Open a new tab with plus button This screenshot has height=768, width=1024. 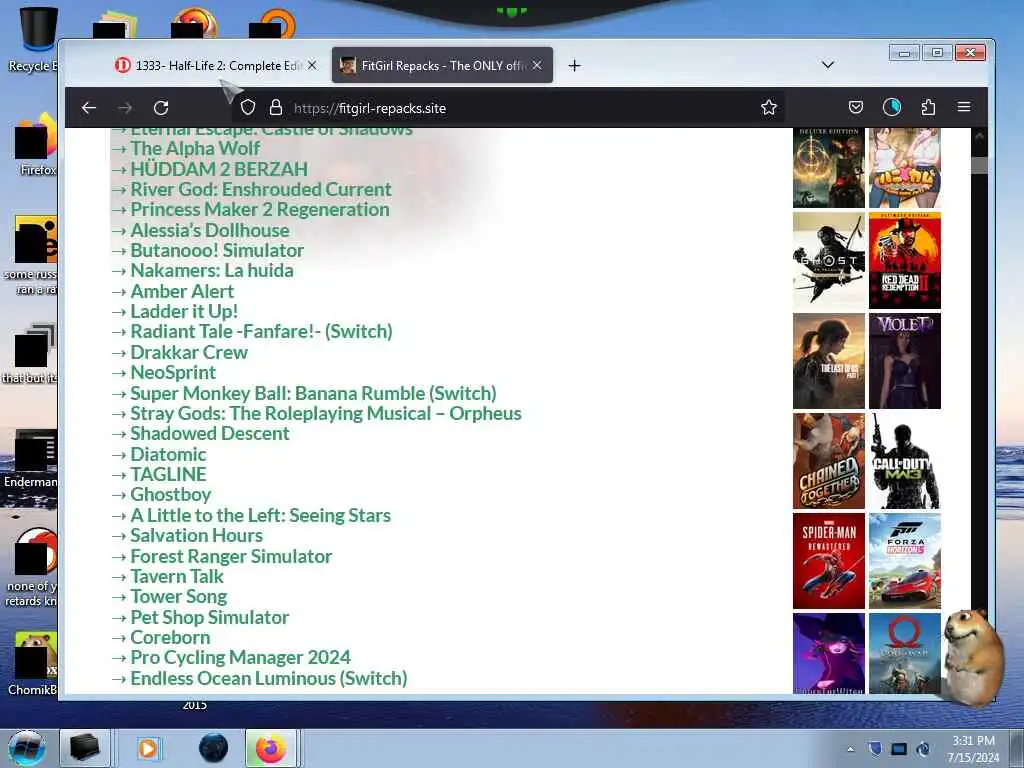point(574,65)
